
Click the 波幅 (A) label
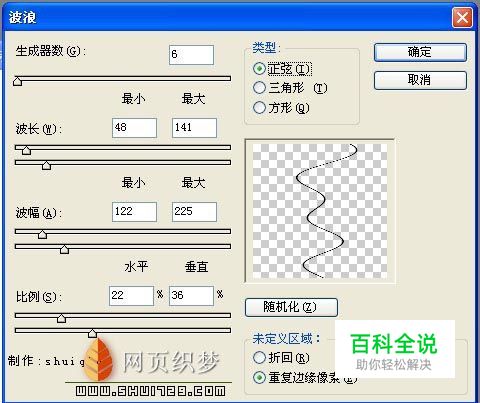tap(39, 213)
